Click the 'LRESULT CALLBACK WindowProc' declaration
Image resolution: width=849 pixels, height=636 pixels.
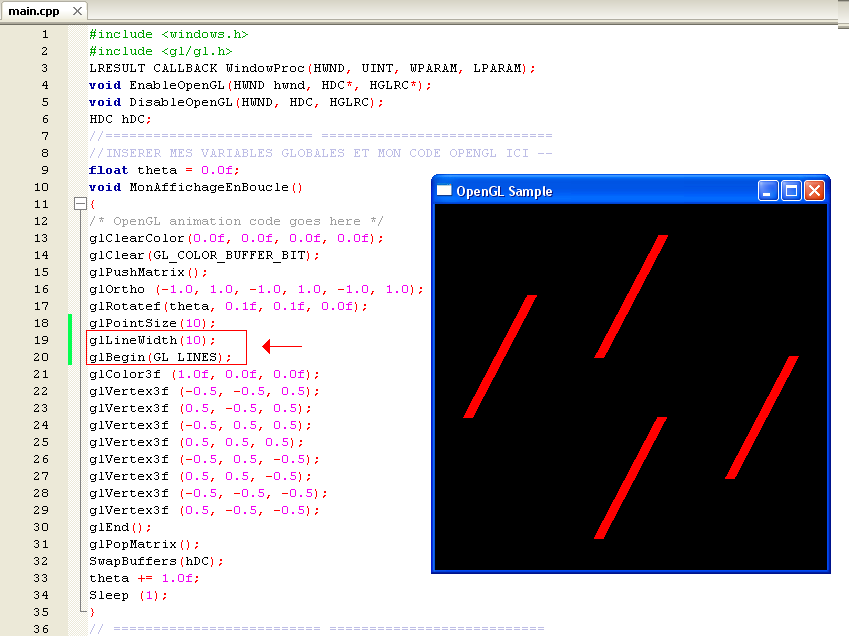312,68
